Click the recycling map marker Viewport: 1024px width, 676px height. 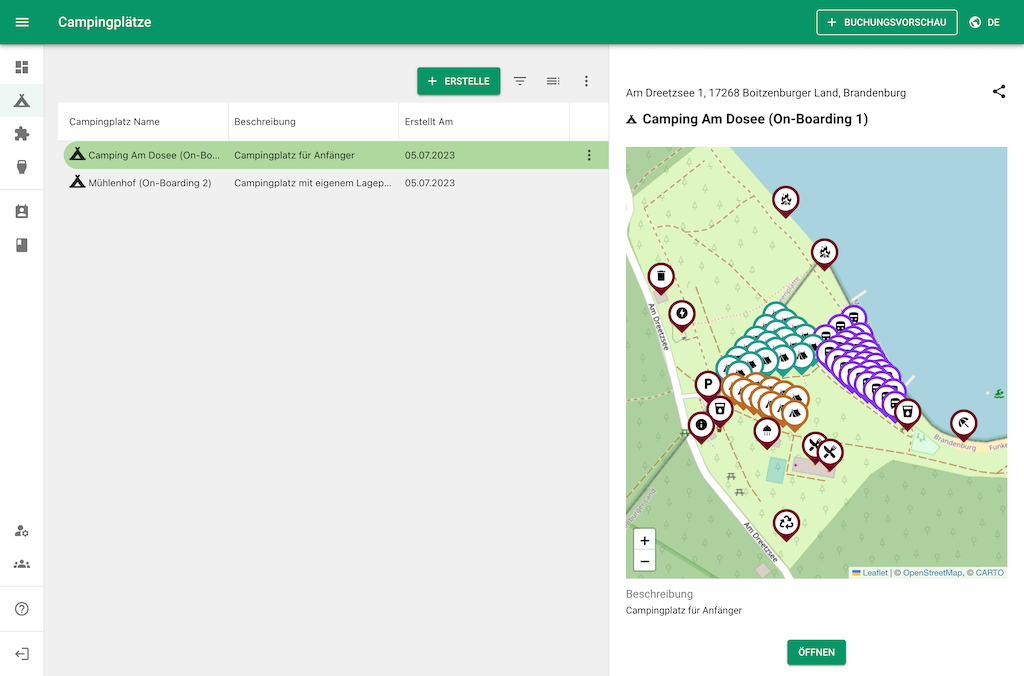click(x=786, y=525)
